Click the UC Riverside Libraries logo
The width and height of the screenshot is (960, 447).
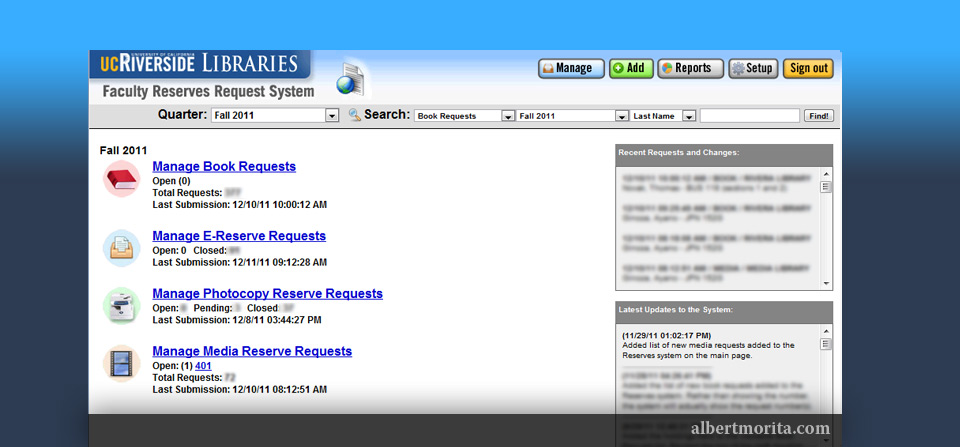tap(200, 65)
